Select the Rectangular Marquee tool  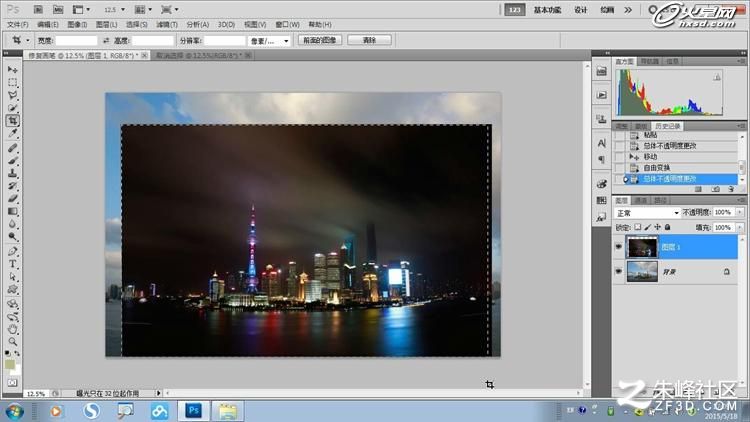click(x=12, y=82)
